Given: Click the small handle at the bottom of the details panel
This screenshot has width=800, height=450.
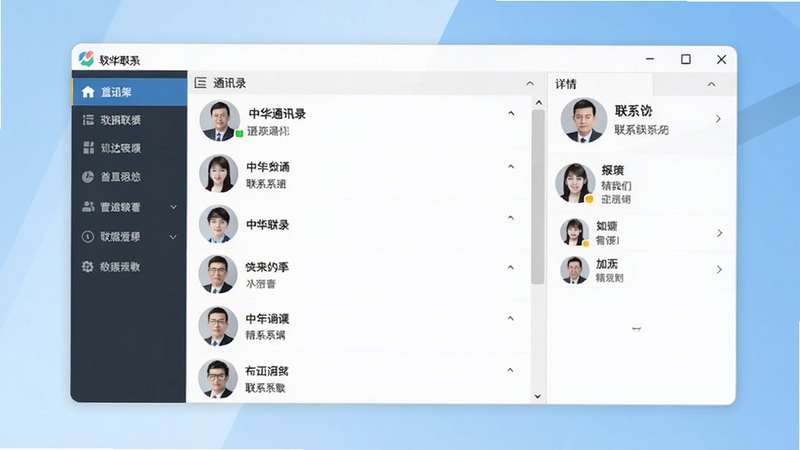Looking at the screenshot, I should 636,329.
